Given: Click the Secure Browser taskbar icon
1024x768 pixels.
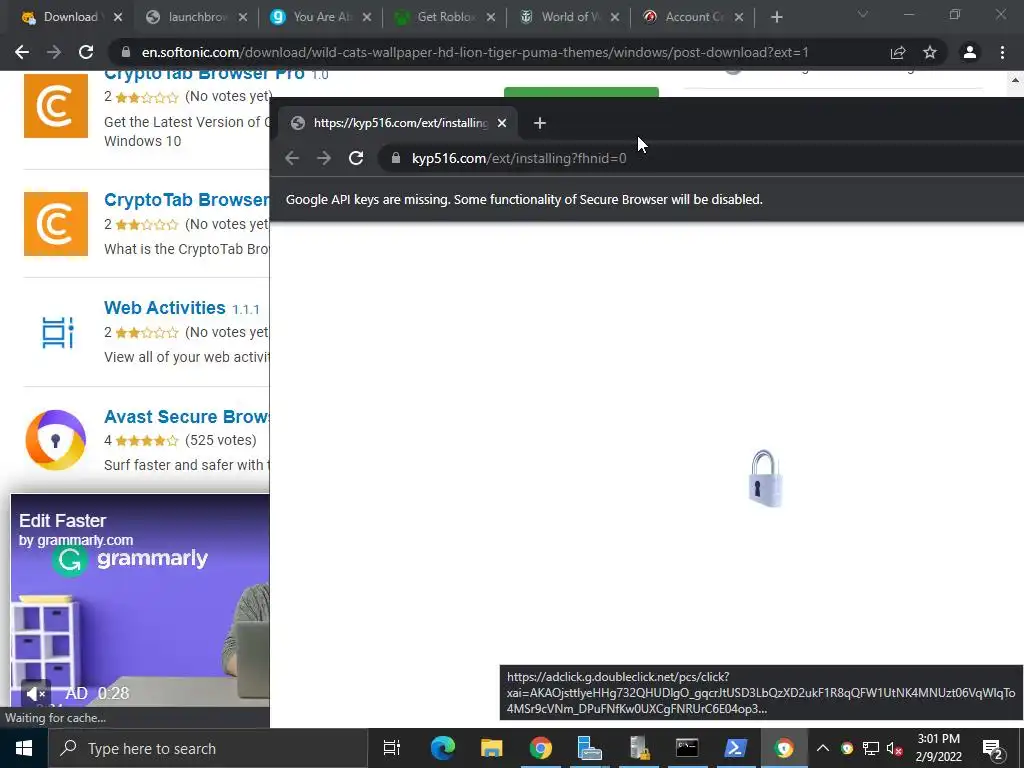Looking at the screenshot, I should (x=784, y=748).
